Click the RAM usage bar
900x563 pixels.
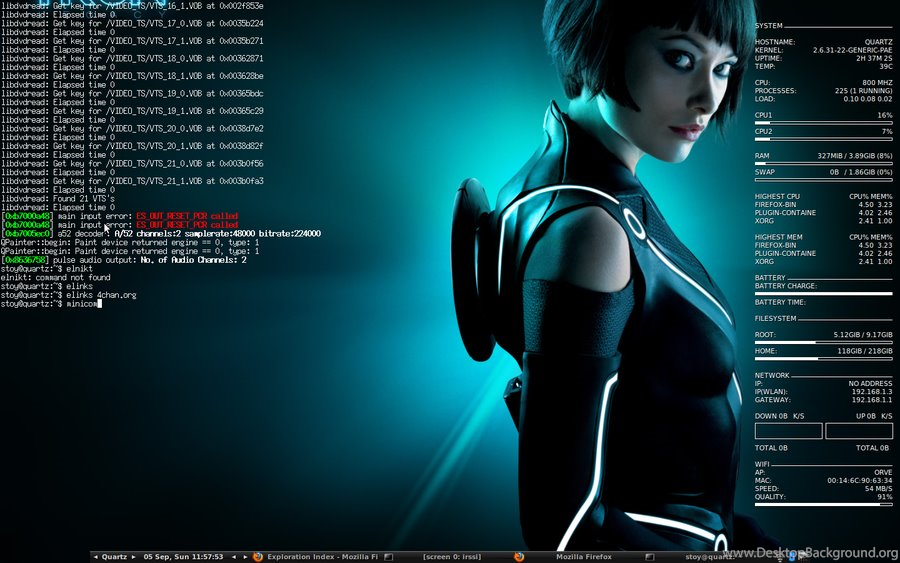tap(823, 164)
